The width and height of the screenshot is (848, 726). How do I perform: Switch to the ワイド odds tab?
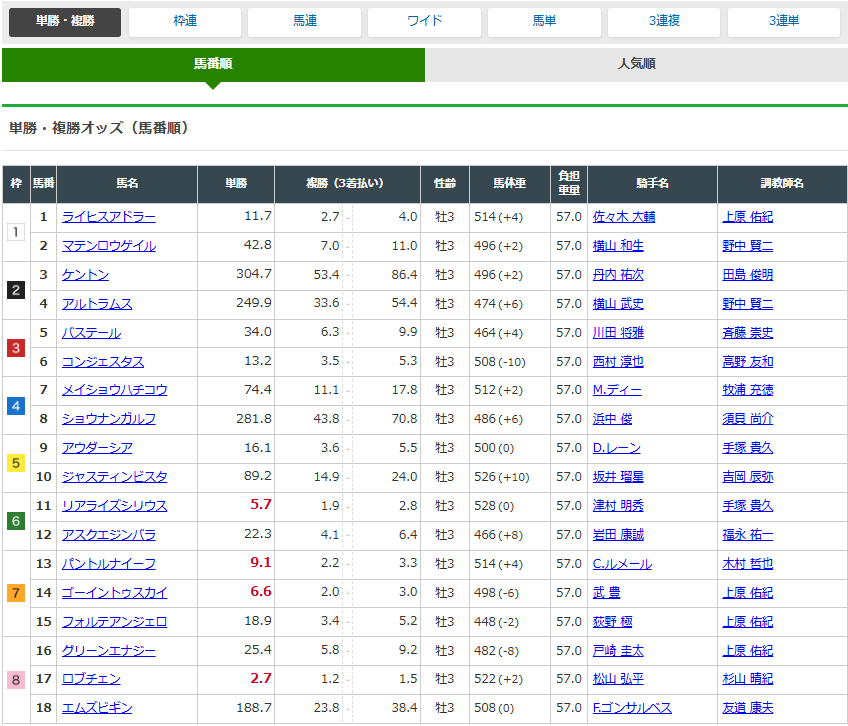click(425, 22)
